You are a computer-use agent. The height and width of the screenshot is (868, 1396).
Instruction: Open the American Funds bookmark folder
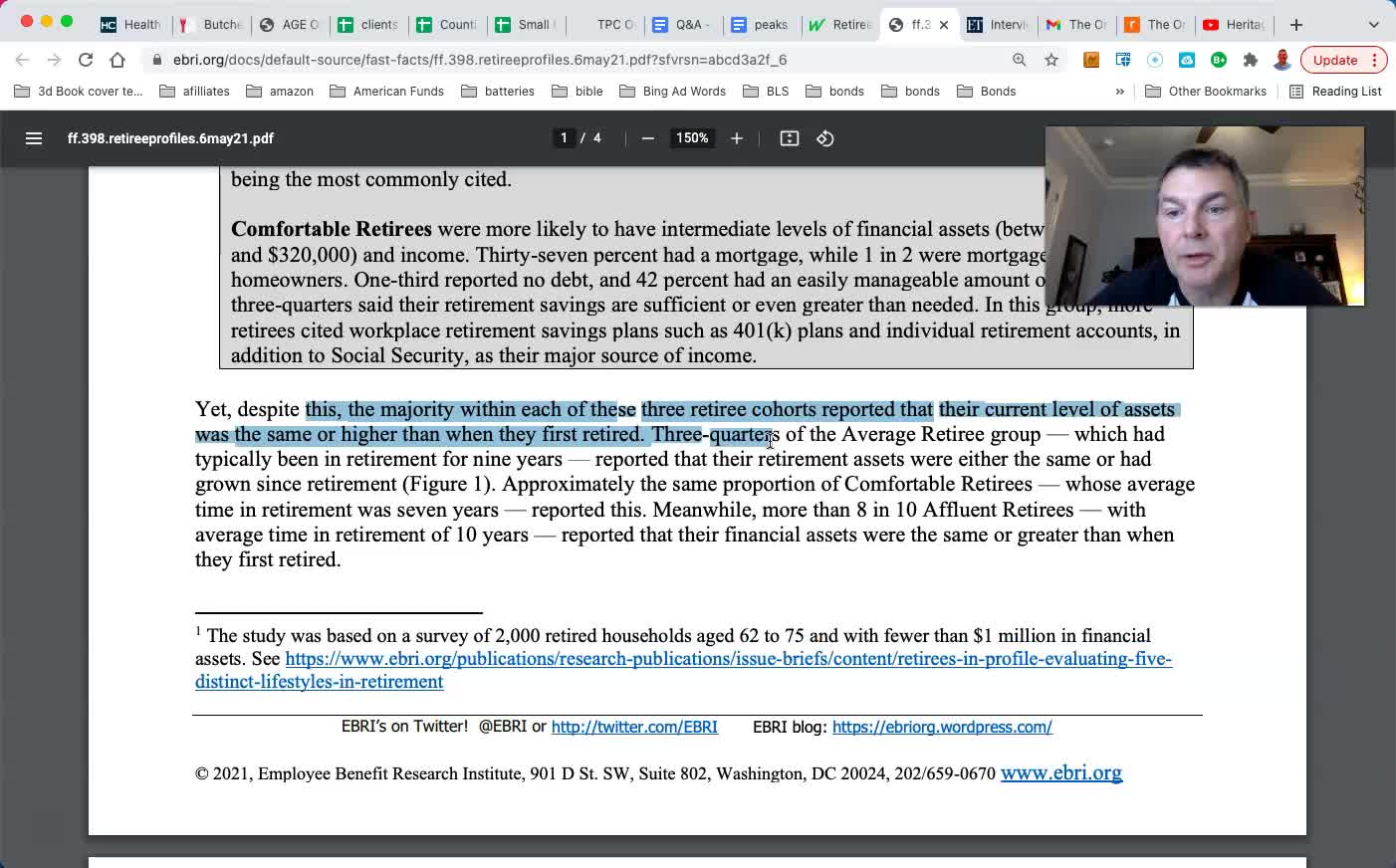click(x=388, y=92)
